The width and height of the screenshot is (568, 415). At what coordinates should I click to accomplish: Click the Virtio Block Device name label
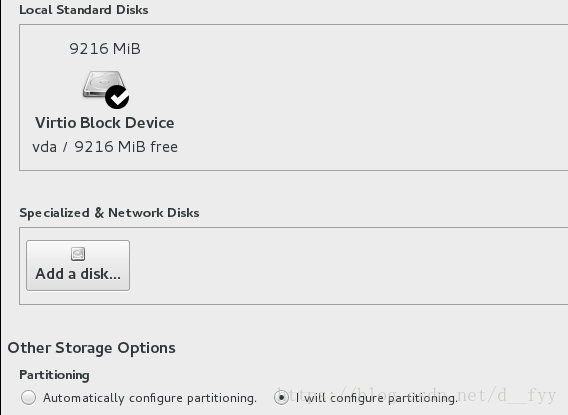click(105, 123)
